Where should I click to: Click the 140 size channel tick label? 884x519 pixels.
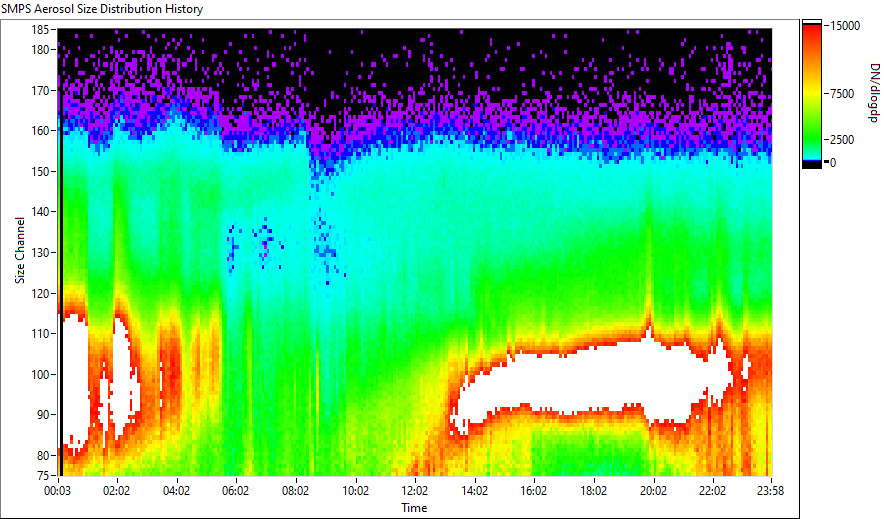(41, 212)
